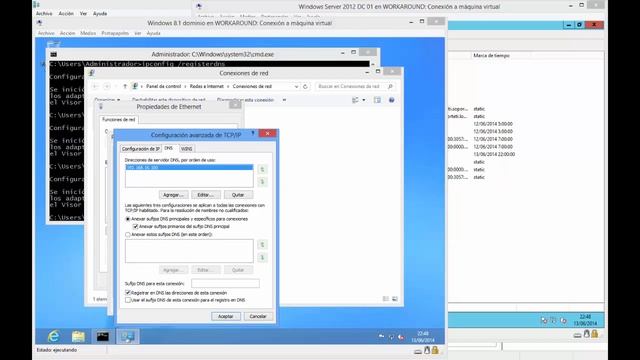
Task: Click Aceptar in the TCP/IP dialog
Action: pyautogui.click(x=226, y=316)
